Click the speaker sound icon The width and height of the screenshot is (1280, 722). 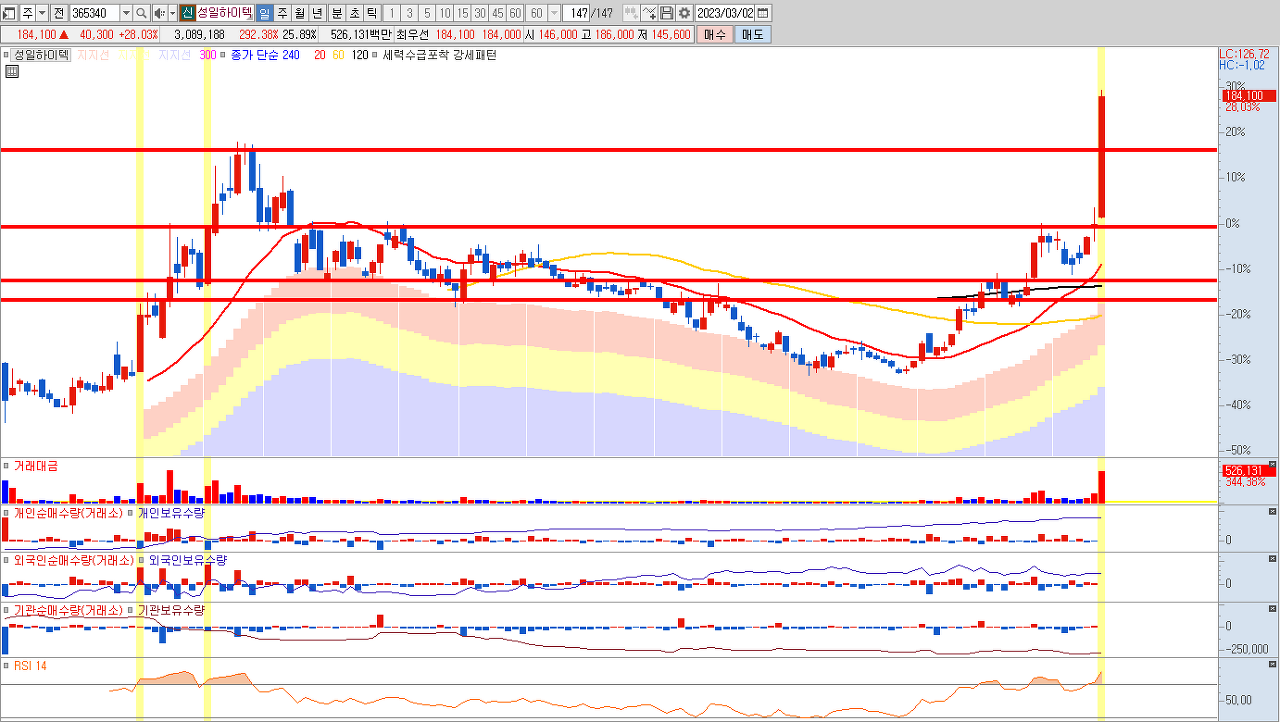(159, 13)
